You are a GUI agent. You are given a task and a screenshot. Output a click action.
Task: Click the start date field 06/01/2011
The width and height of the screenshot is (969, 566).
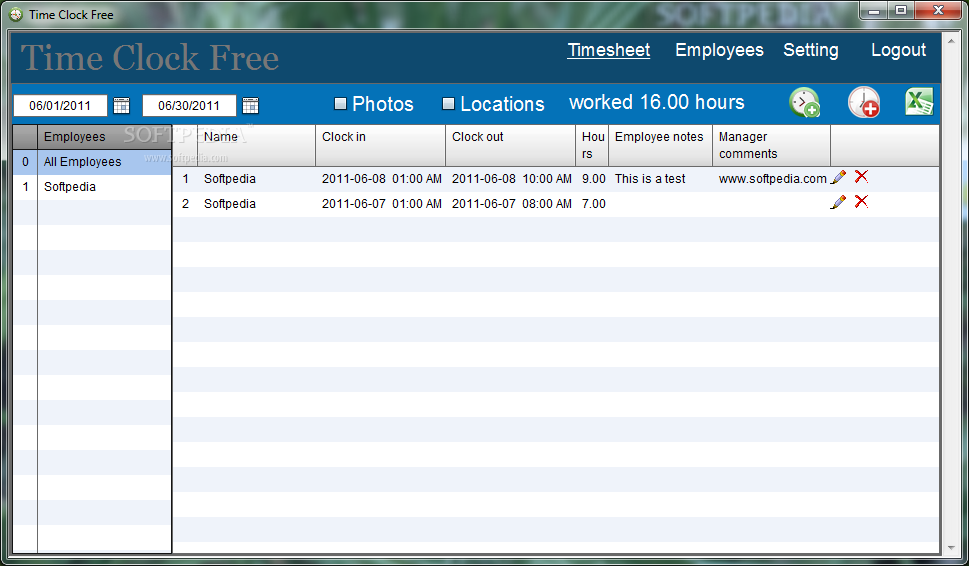click(x=60, y=106)
